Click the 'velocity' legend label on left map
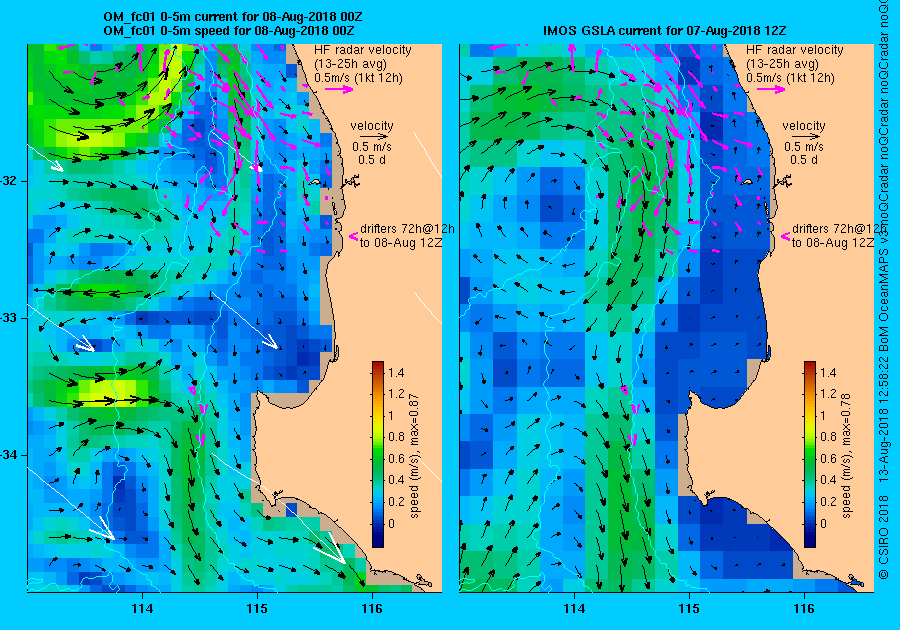Viewport: 900px width, 630px height. pos(372,126)
